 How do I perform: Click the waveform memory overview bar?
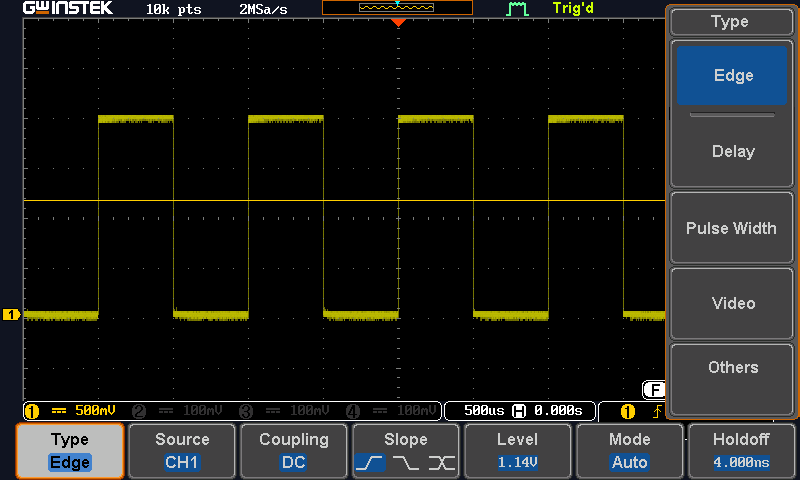(397, 8)
